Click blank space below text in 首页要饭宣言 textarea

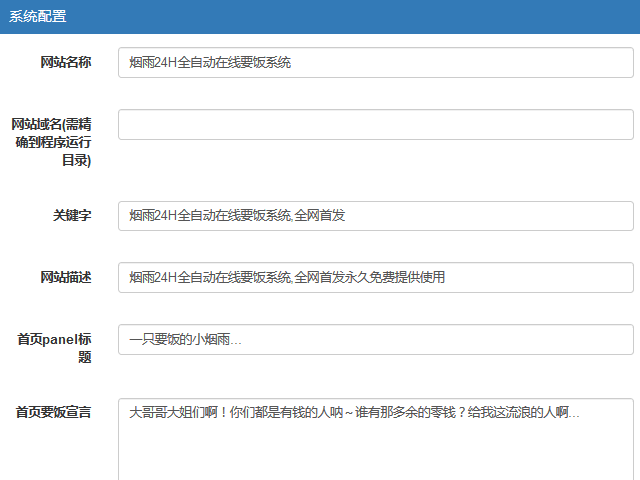[x=375, y=455]
